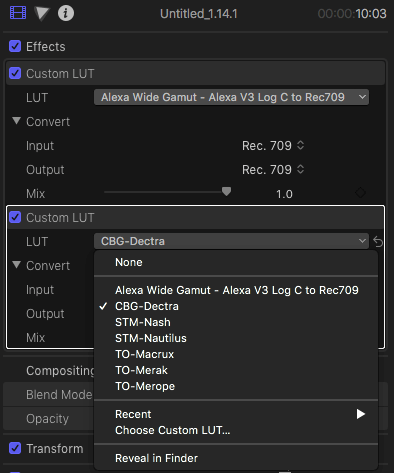Open the Recent submenu arrow
Image resolution: width=394 pixels, height=473 pixels.
[x=361, y=414]
